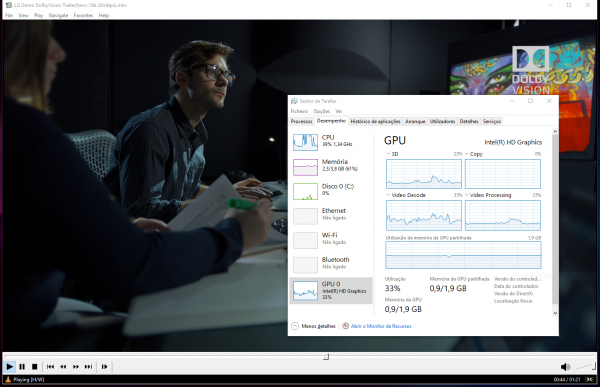Switch to the Detalhes tab
Viewport: 600px width, 387px height.
click(469, 121)
